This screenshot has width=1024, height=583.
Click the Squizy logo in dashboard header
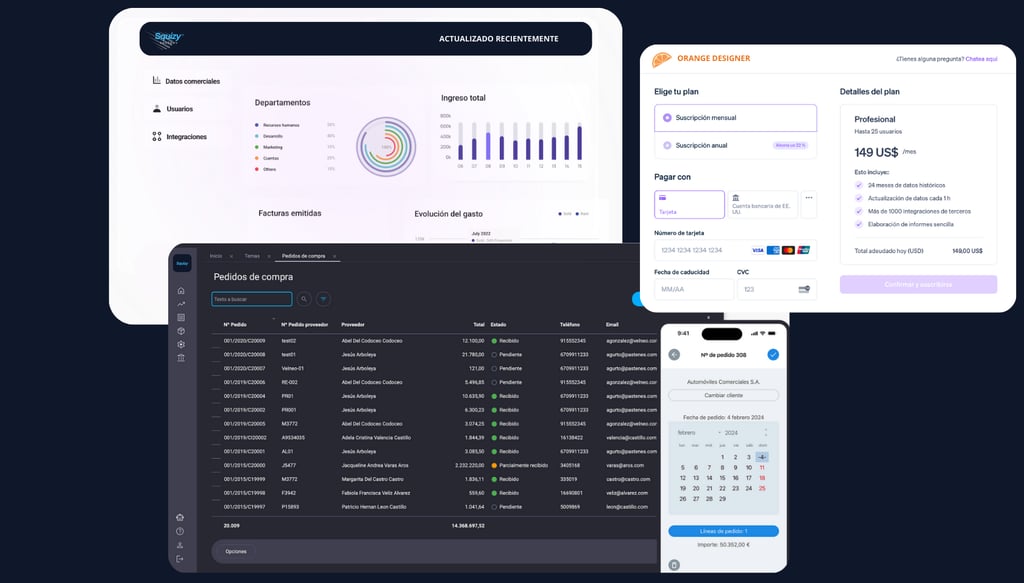(168, 38)
